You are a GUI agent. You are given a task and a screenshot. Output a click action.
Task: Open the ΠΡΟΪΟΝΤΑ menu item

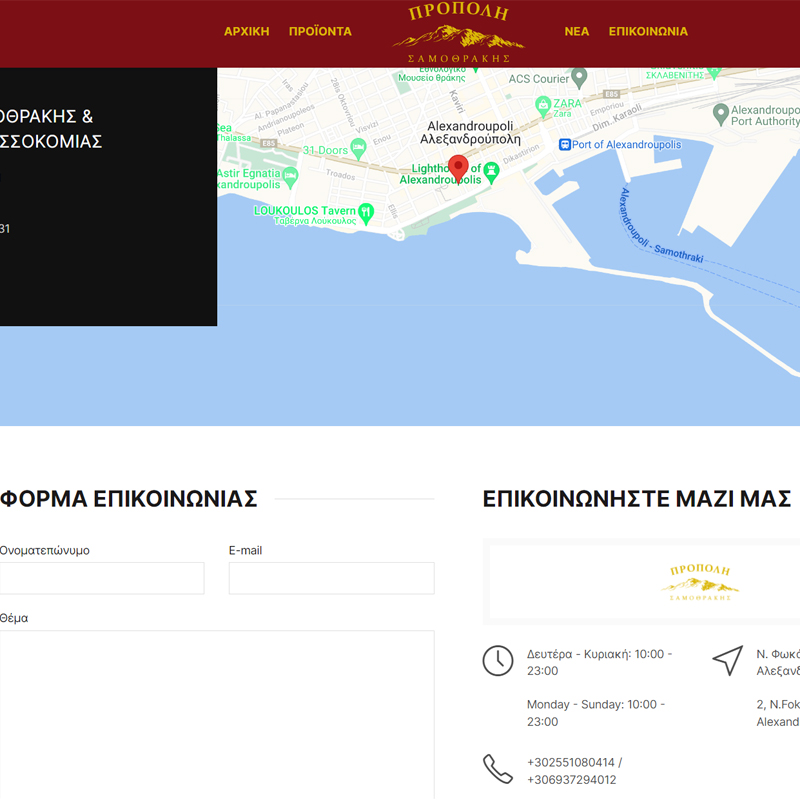[320, 31]
